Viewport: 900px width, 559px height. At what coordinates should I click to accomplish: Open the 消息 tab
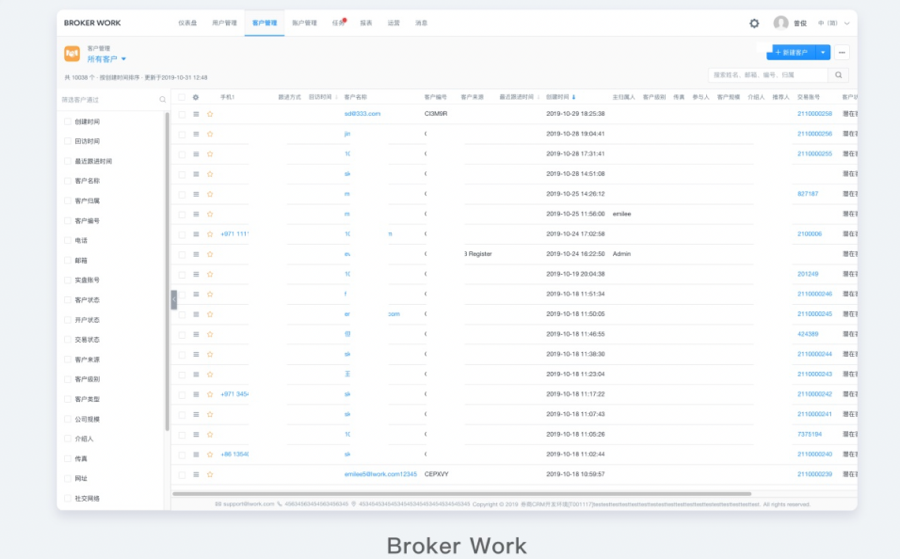click(x=421, y=23)
